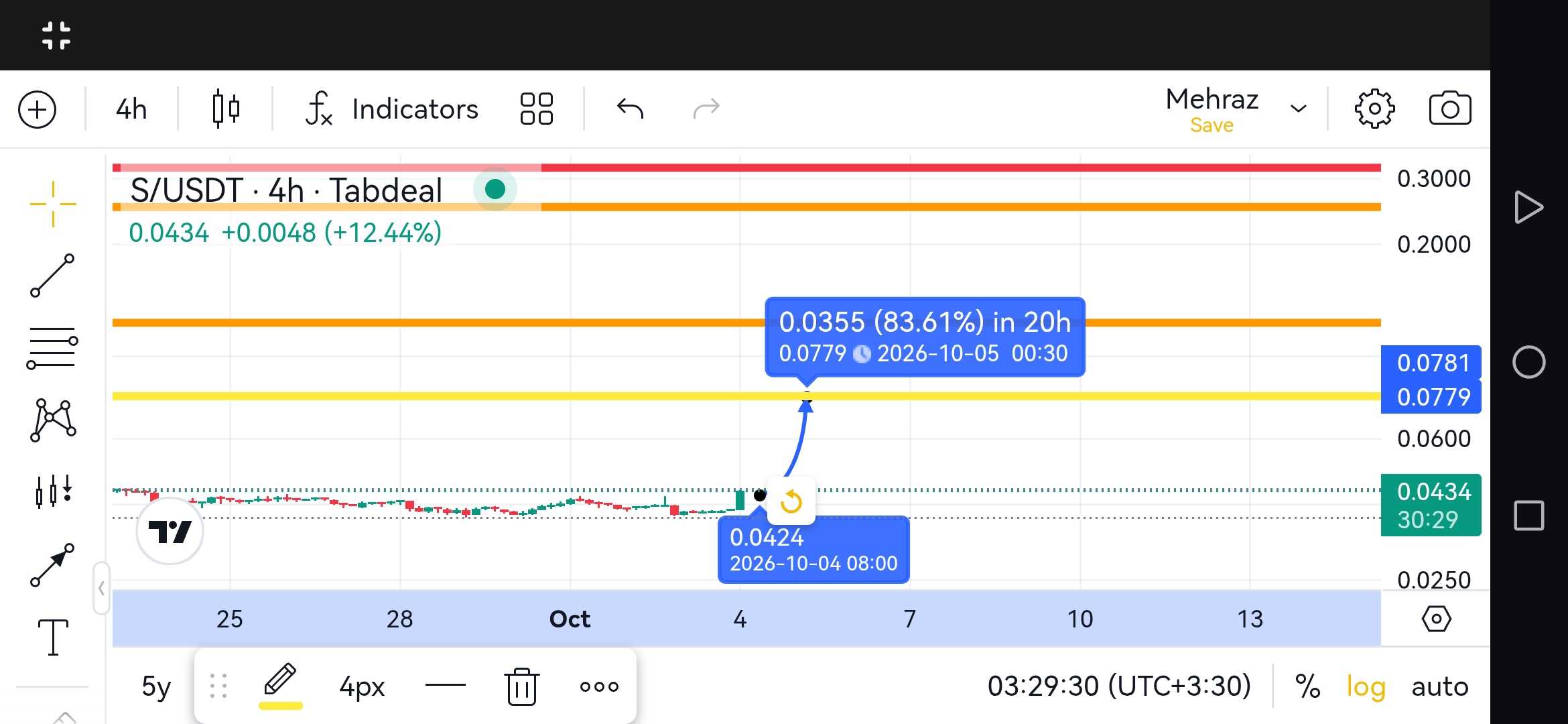Select the Text annotation tool
The image size is (1568, 724).
tap(53, 637)
